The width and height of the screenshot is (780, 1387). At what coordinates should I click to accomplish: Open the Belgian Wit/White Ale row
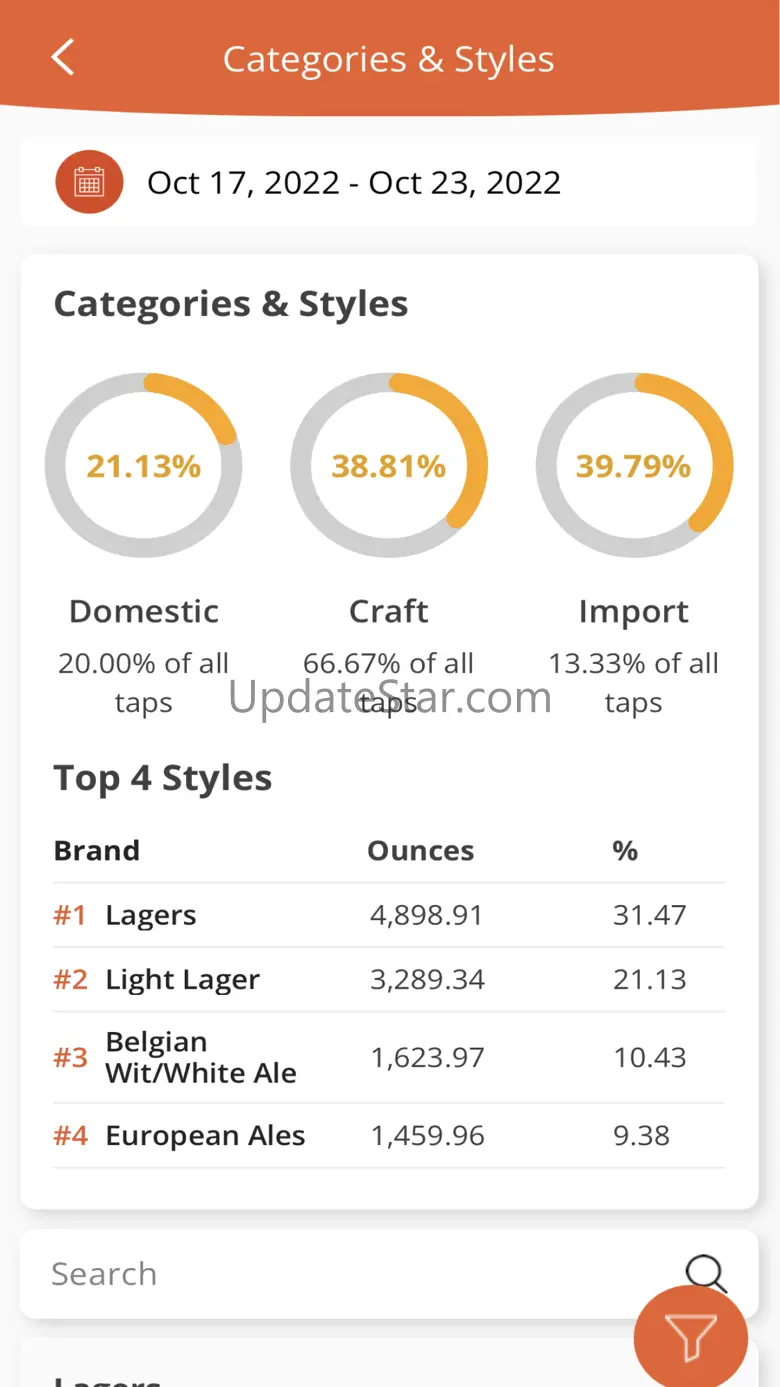tap(389, 1057)
